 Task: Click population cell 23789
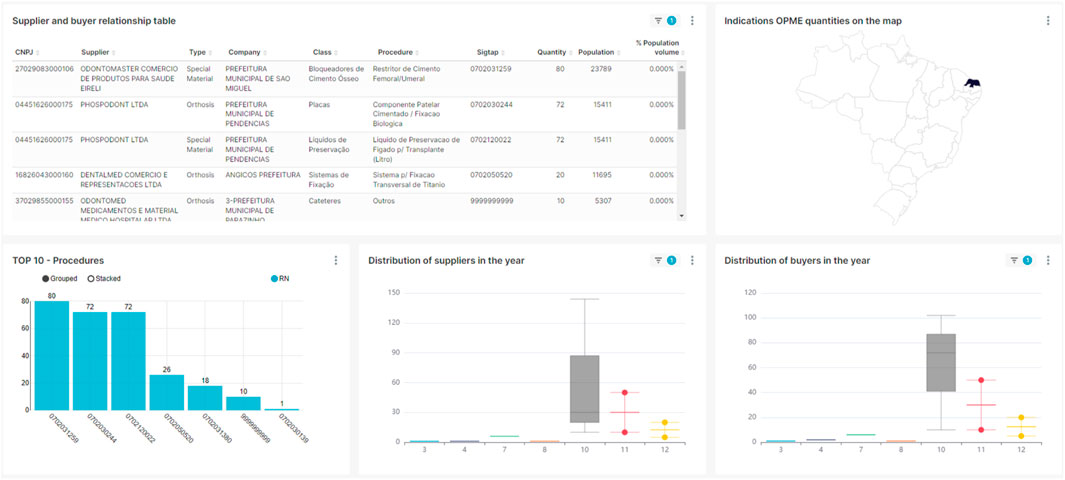pos(601,69)
